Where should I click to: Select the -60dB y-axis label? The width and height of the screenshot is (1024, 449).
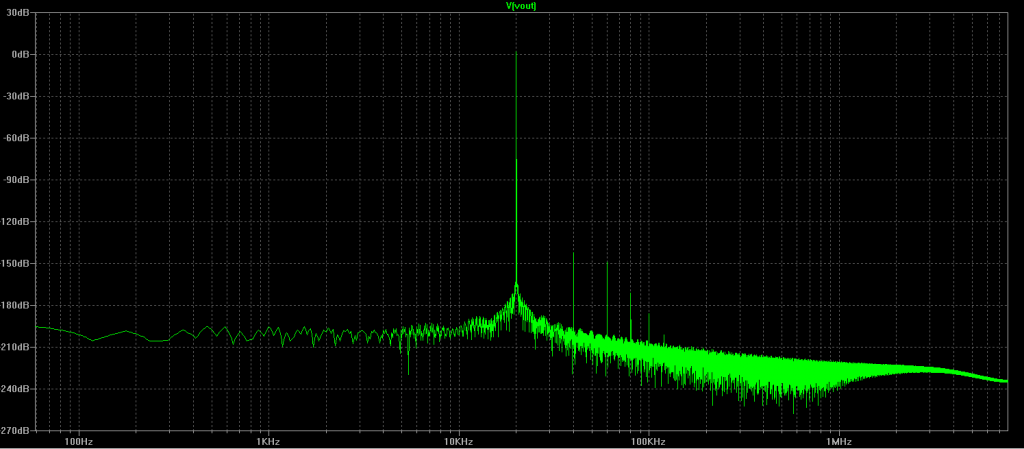tap(19, 138)
